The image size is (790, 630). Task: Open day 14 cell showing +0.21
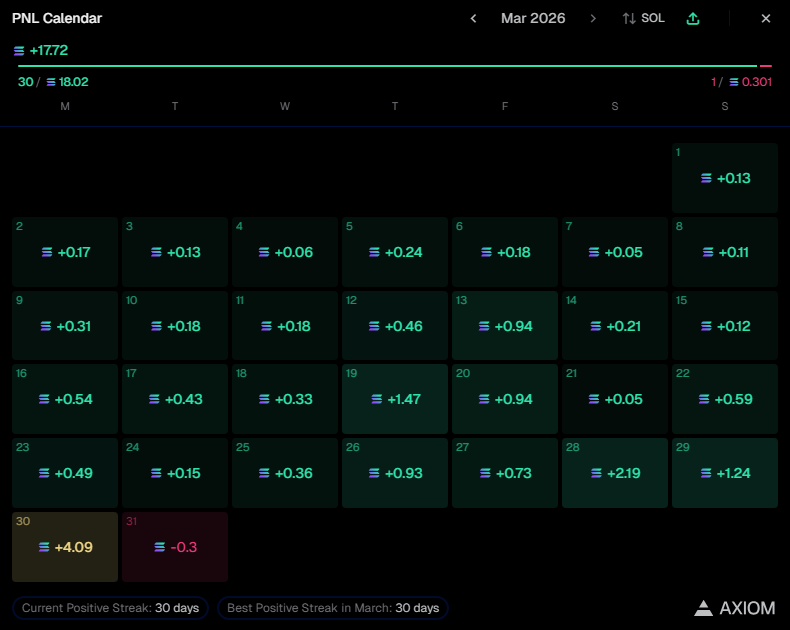(615, 326)
